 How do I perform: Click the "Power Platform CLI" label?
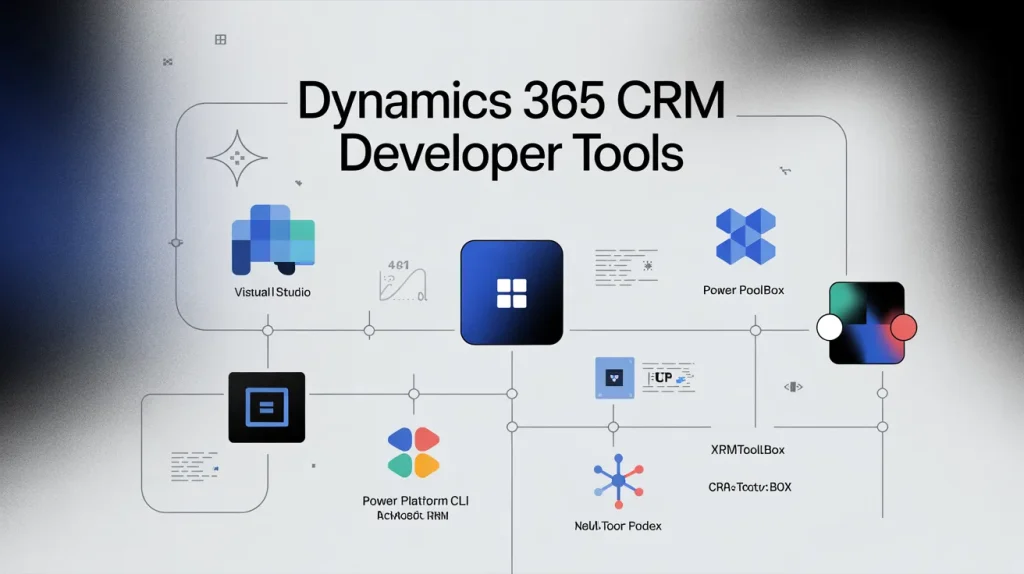pyautogui.click(x=415, y=501)
